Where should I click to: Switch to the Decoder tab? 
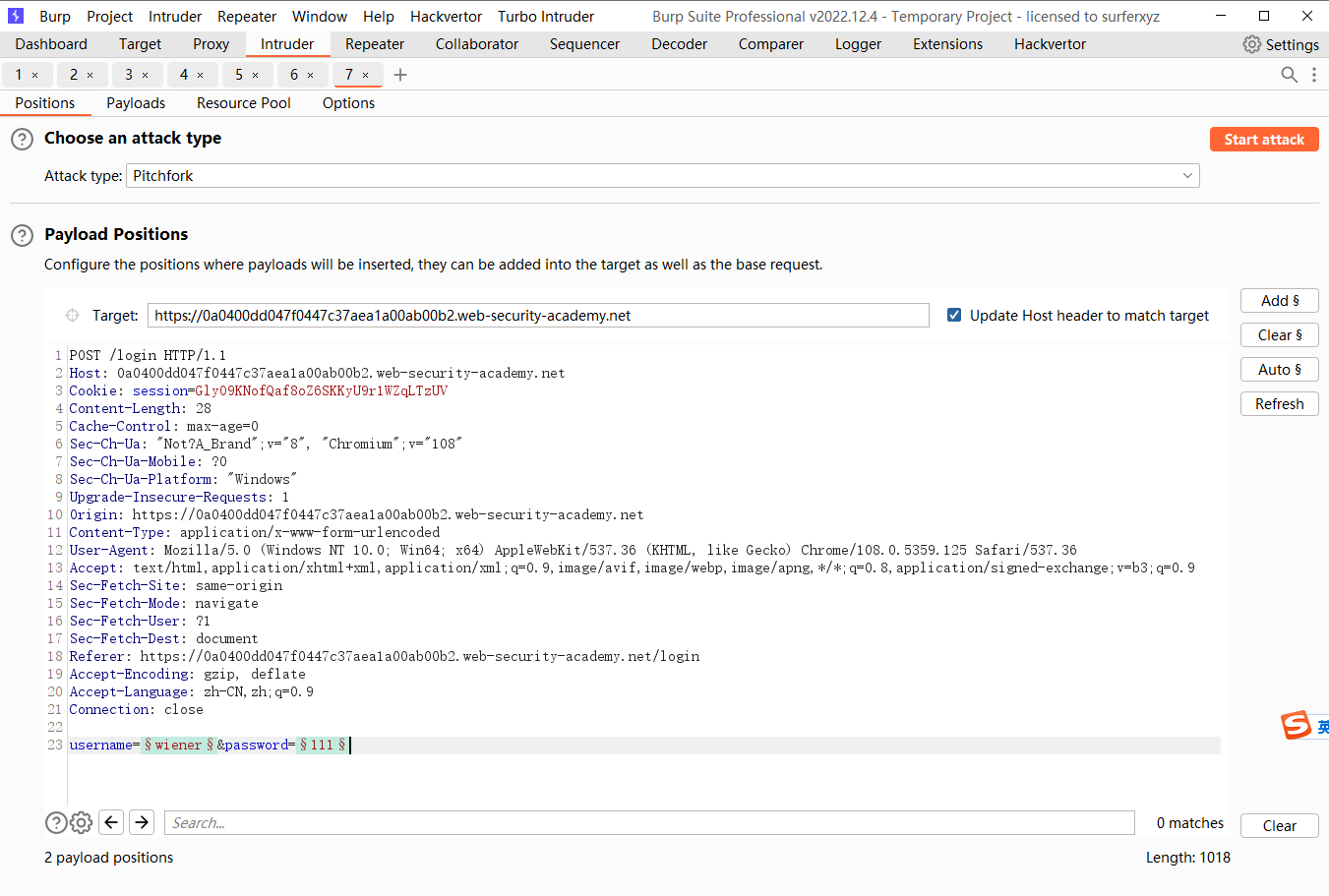[x=679, y=44]
